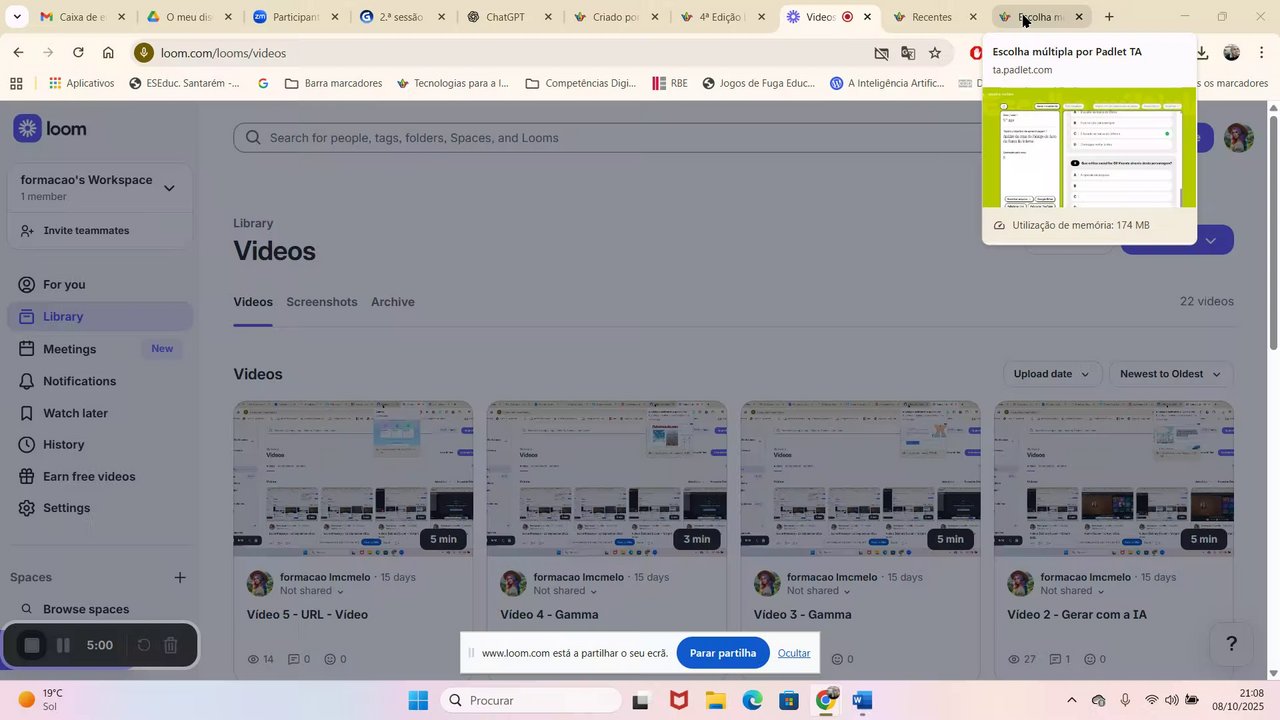Switch to the Archive tab

click(392, 302)
